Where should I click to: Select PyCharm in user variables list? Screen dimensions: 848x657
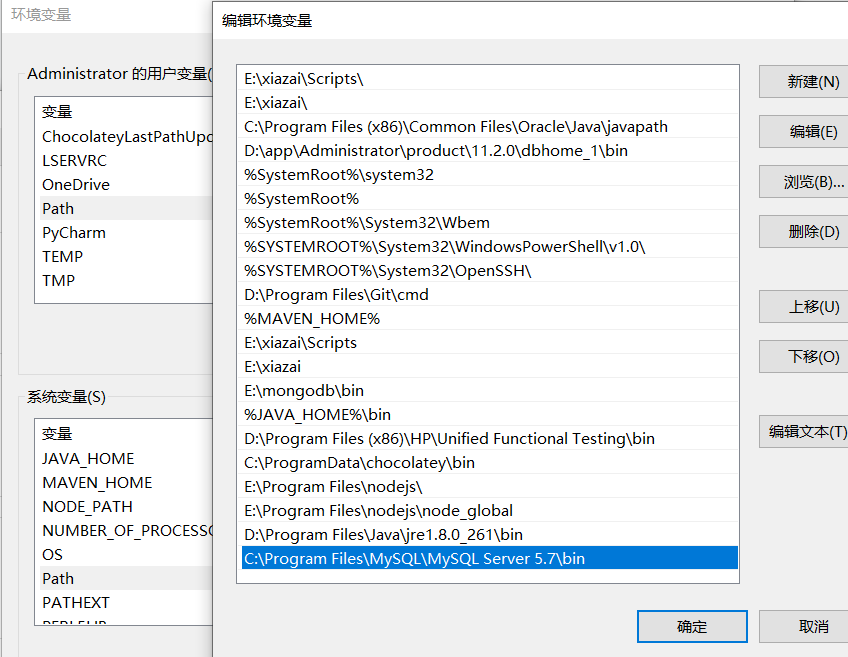click(x=74, y=233)
